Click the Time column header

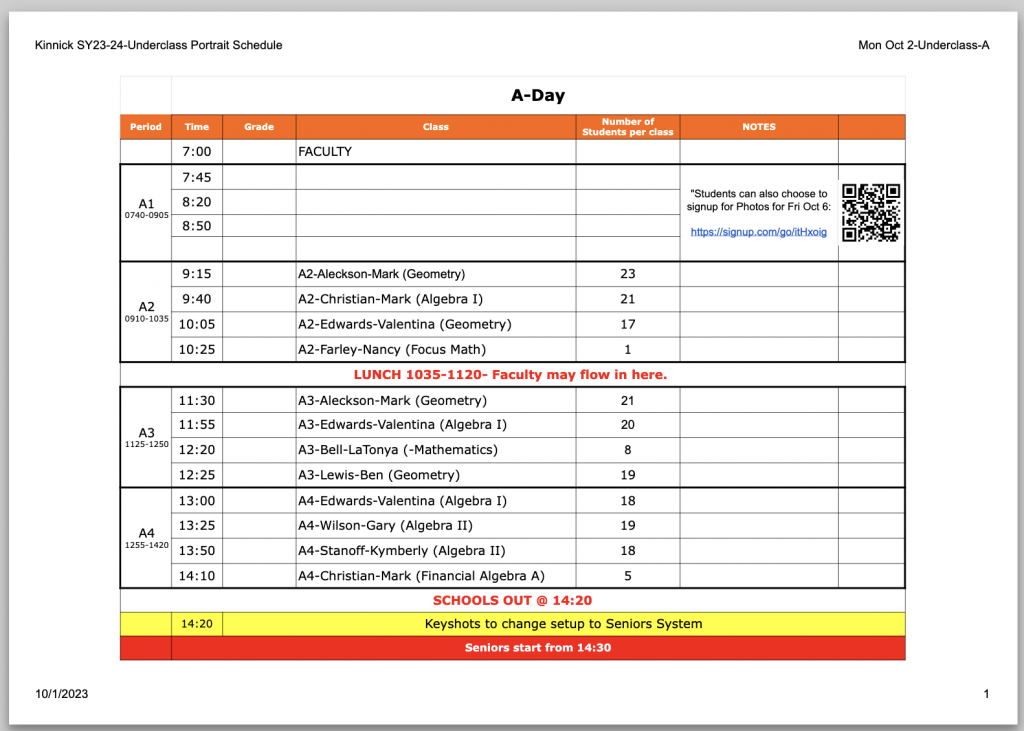pos(197,127)
